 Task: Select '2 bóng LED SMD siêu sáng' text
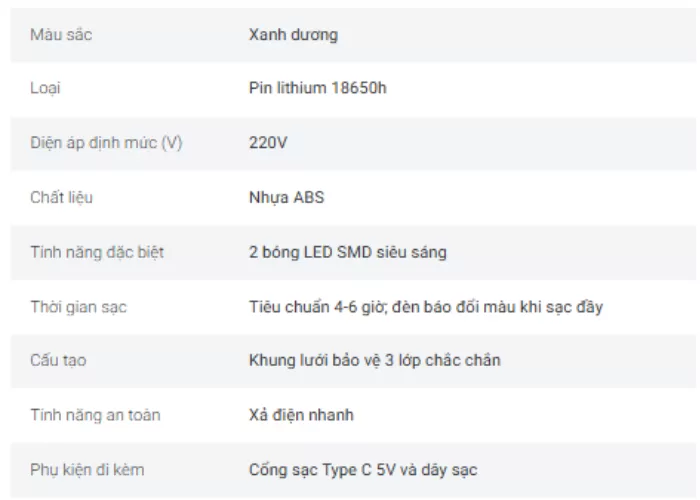(347, 252)
